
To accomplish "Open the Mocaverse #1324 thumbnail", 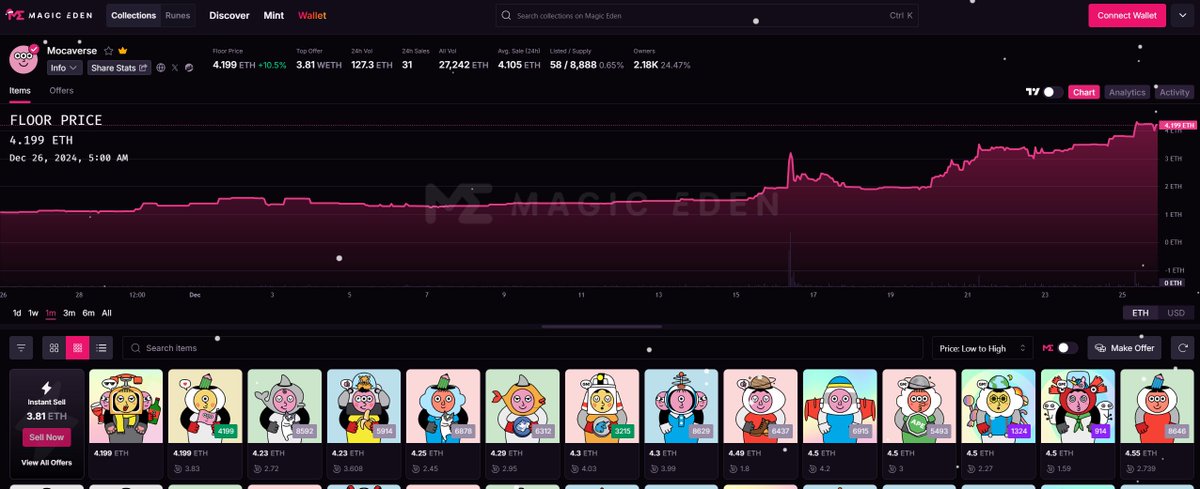I will (x=998, y=406).
